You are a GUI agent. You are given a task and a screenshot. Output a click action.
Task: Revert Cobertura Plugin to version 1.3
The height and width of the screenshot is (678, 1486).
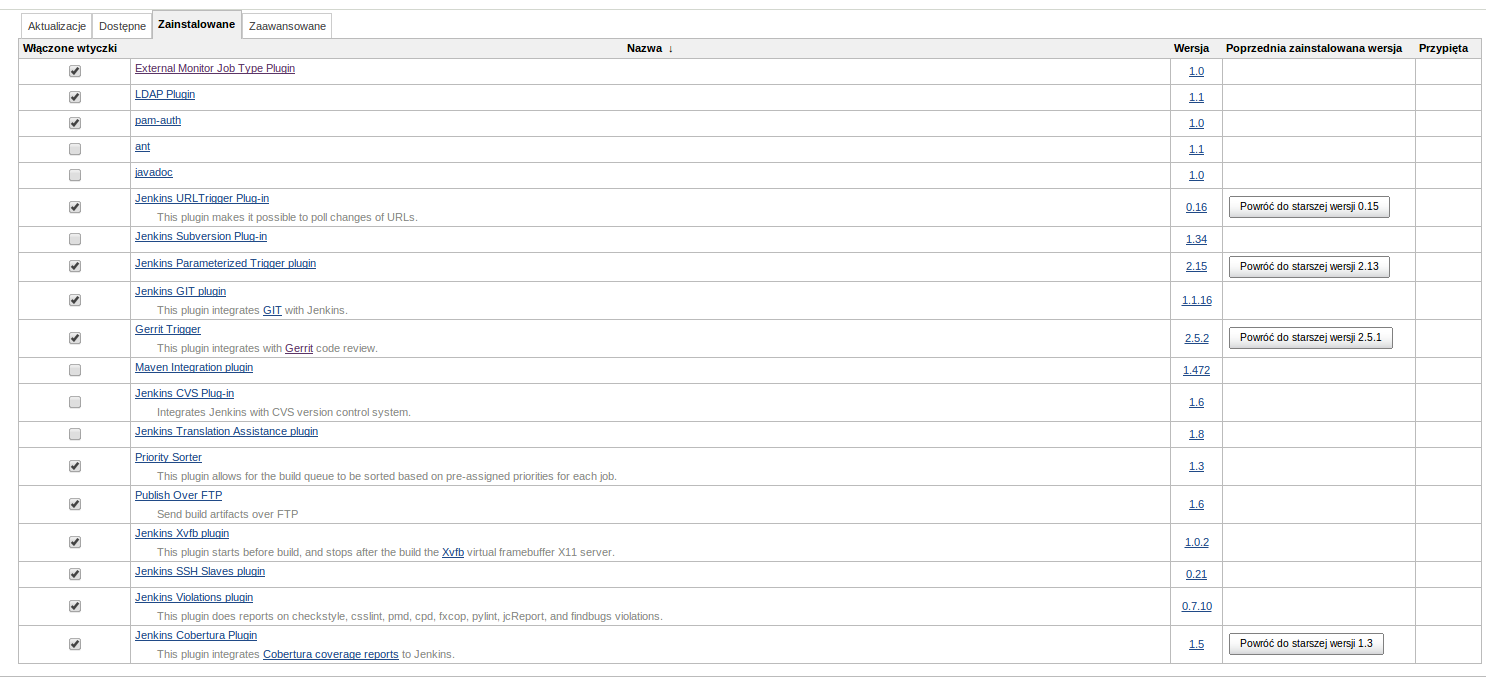1306,644
